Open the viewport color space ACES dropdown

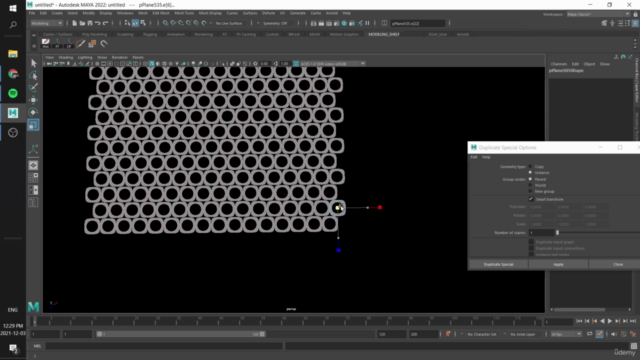[x=333, y=64]
